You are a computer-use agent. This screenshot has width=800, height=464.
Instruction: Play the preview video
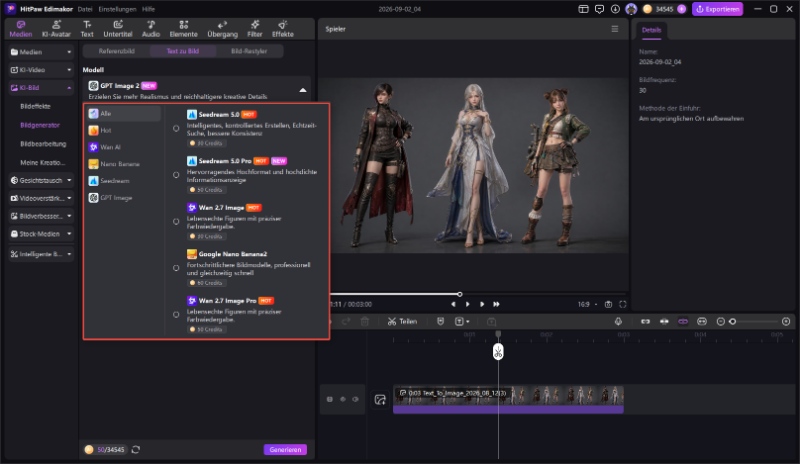467,304
